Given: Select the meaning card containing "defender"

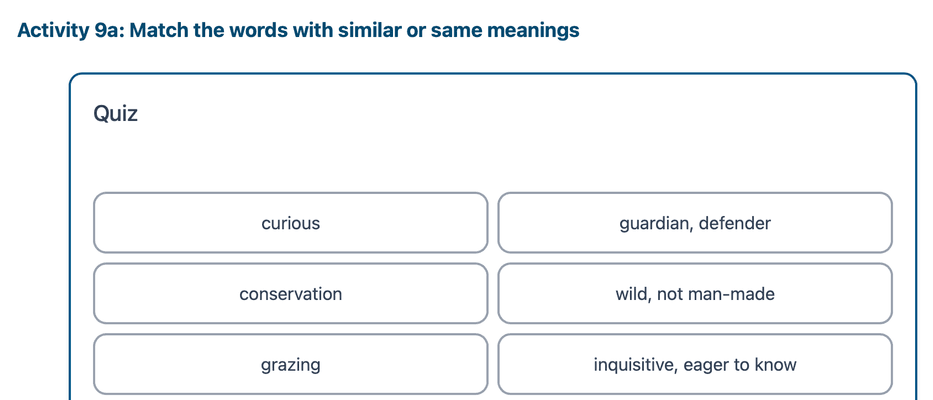Looking at the screenshot, I should pos(695,223).
